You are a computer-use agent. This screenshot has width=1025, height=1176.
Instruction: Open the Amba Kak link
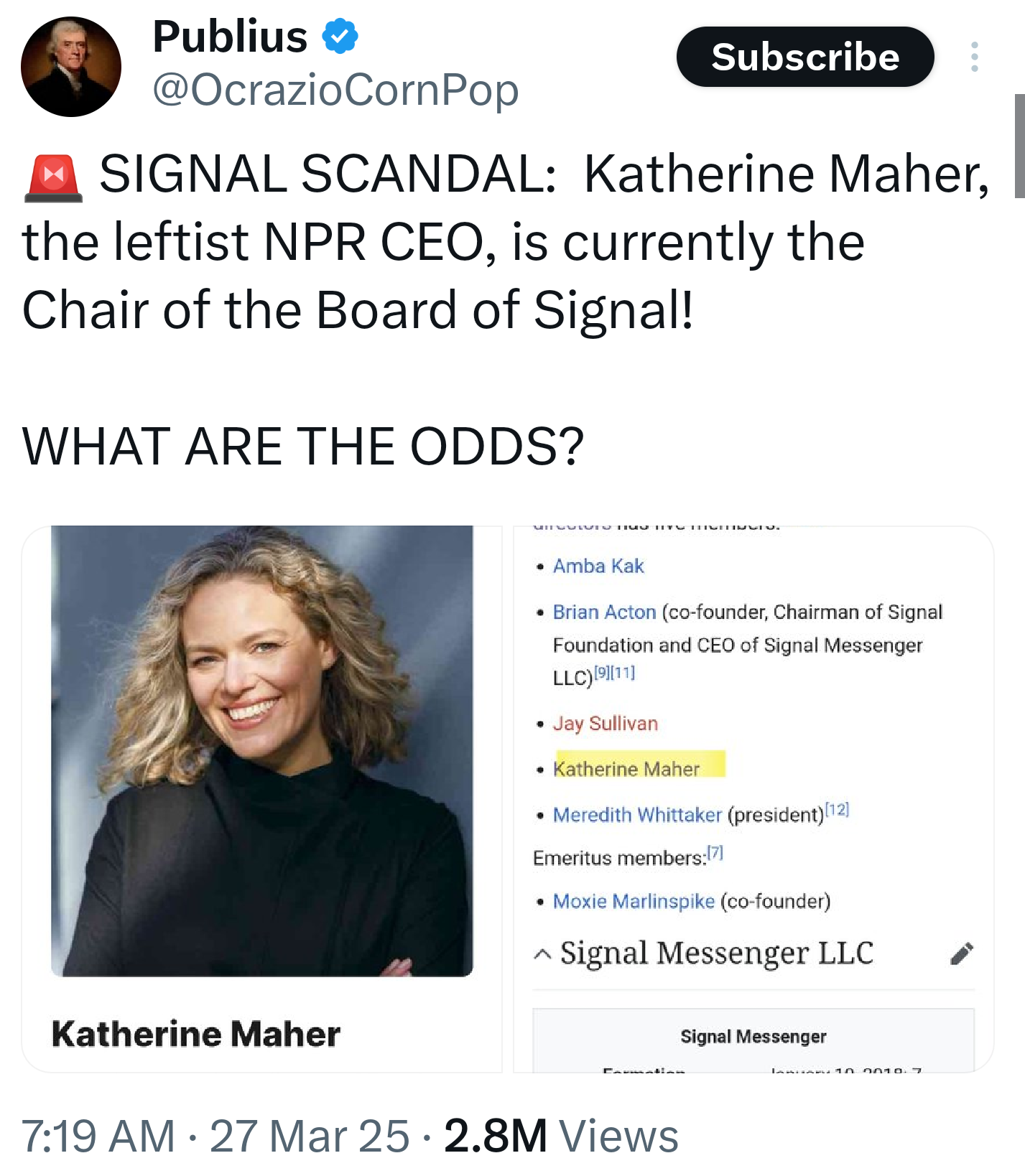pos(598,566)
